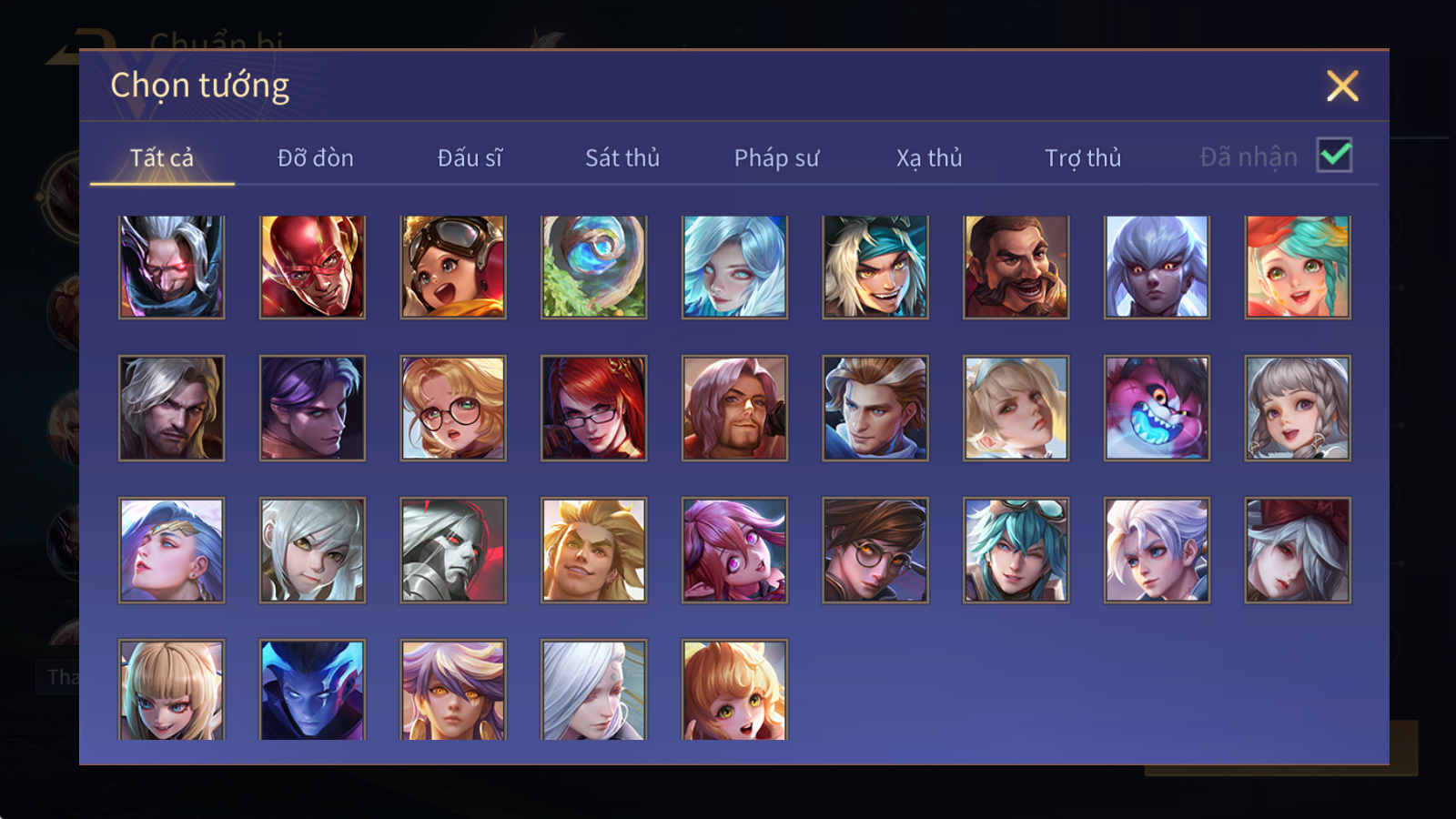The image size is (1456, 819).
Task: Select the red Flash hero portrait
Action: click(312, 267)
